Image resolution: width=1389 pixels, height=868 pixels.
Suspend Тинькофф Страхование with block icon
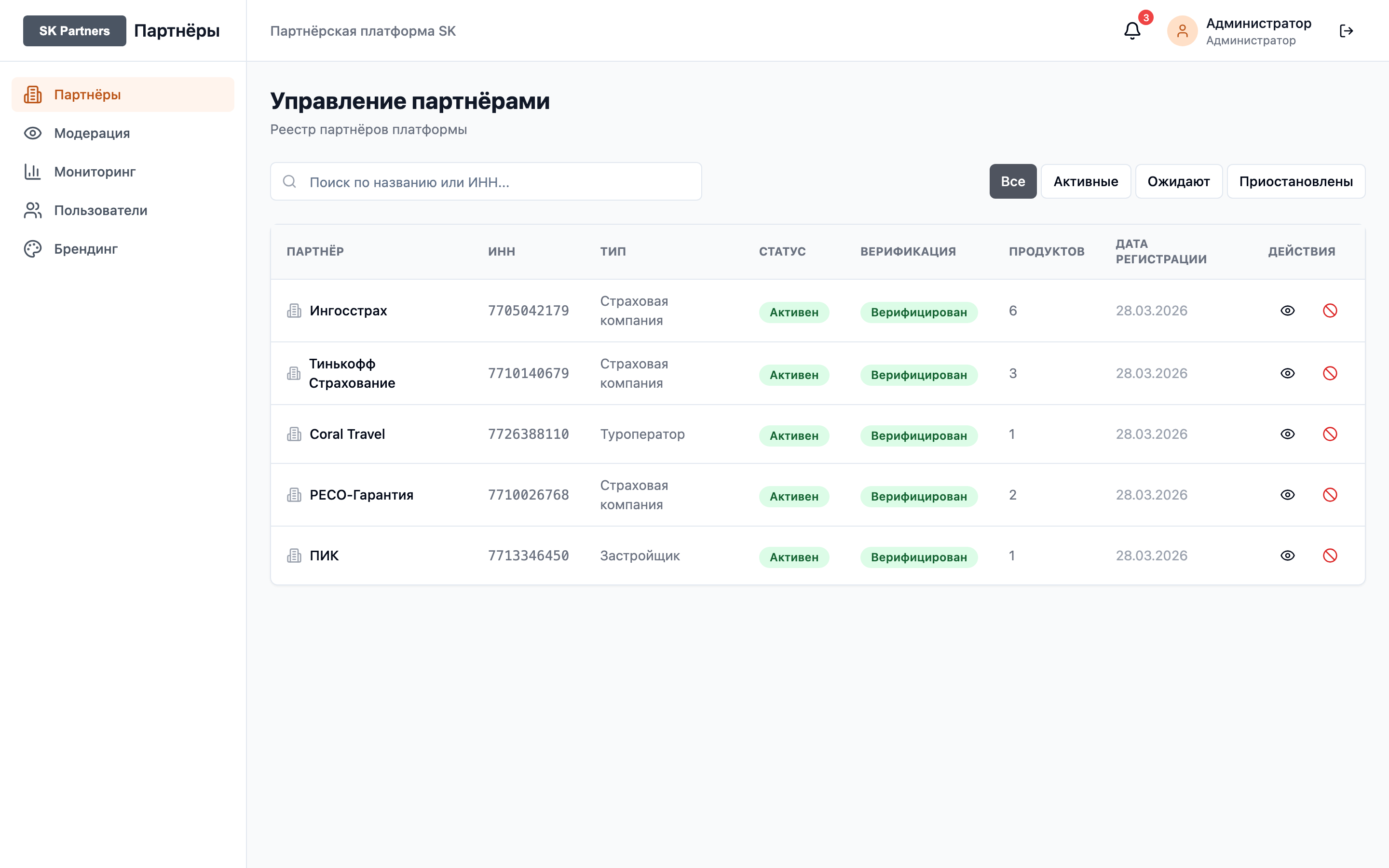(1330, 373)
